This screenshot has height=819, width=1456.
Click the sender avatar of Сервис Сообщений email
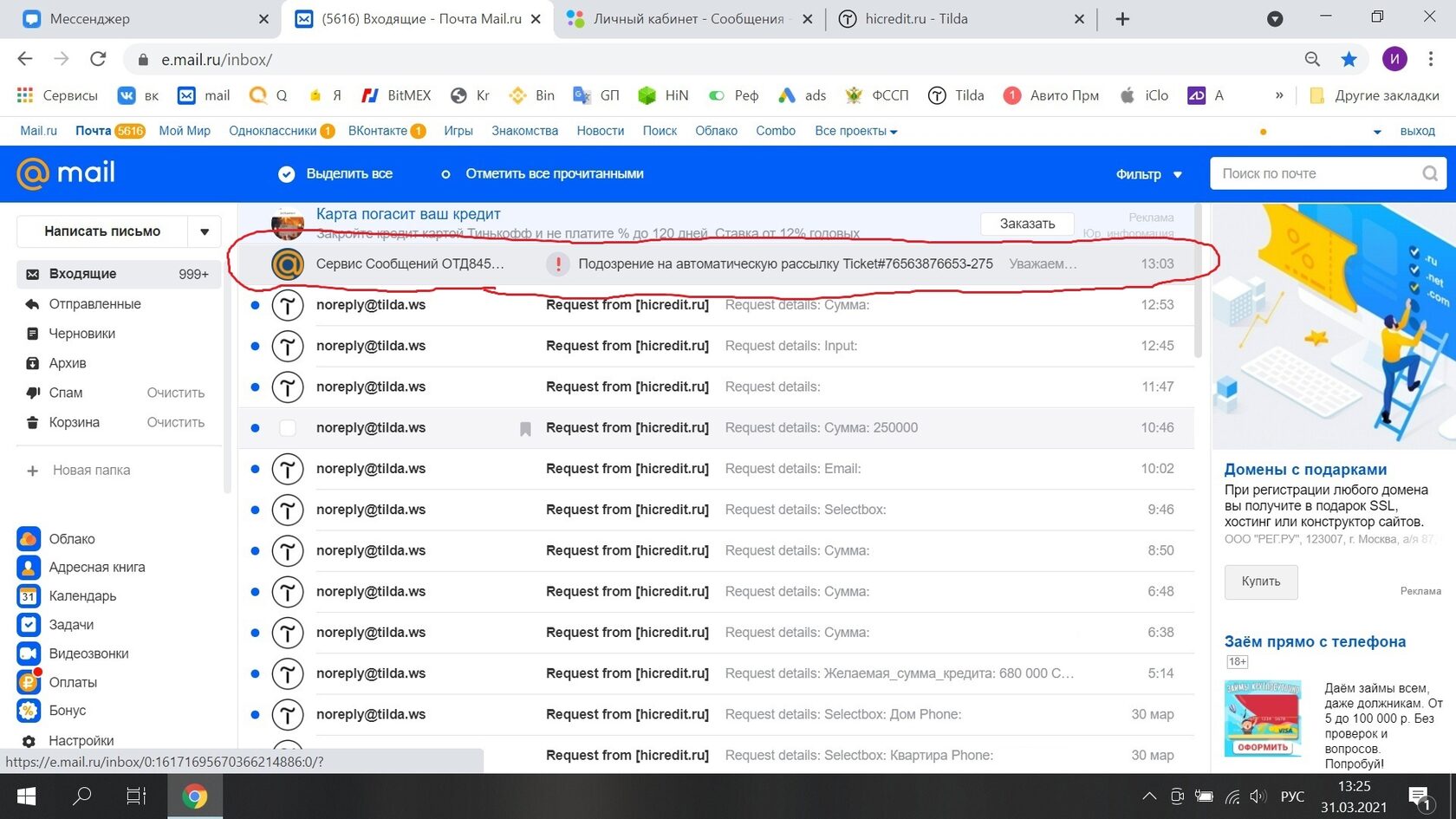(x=288, y=263)
